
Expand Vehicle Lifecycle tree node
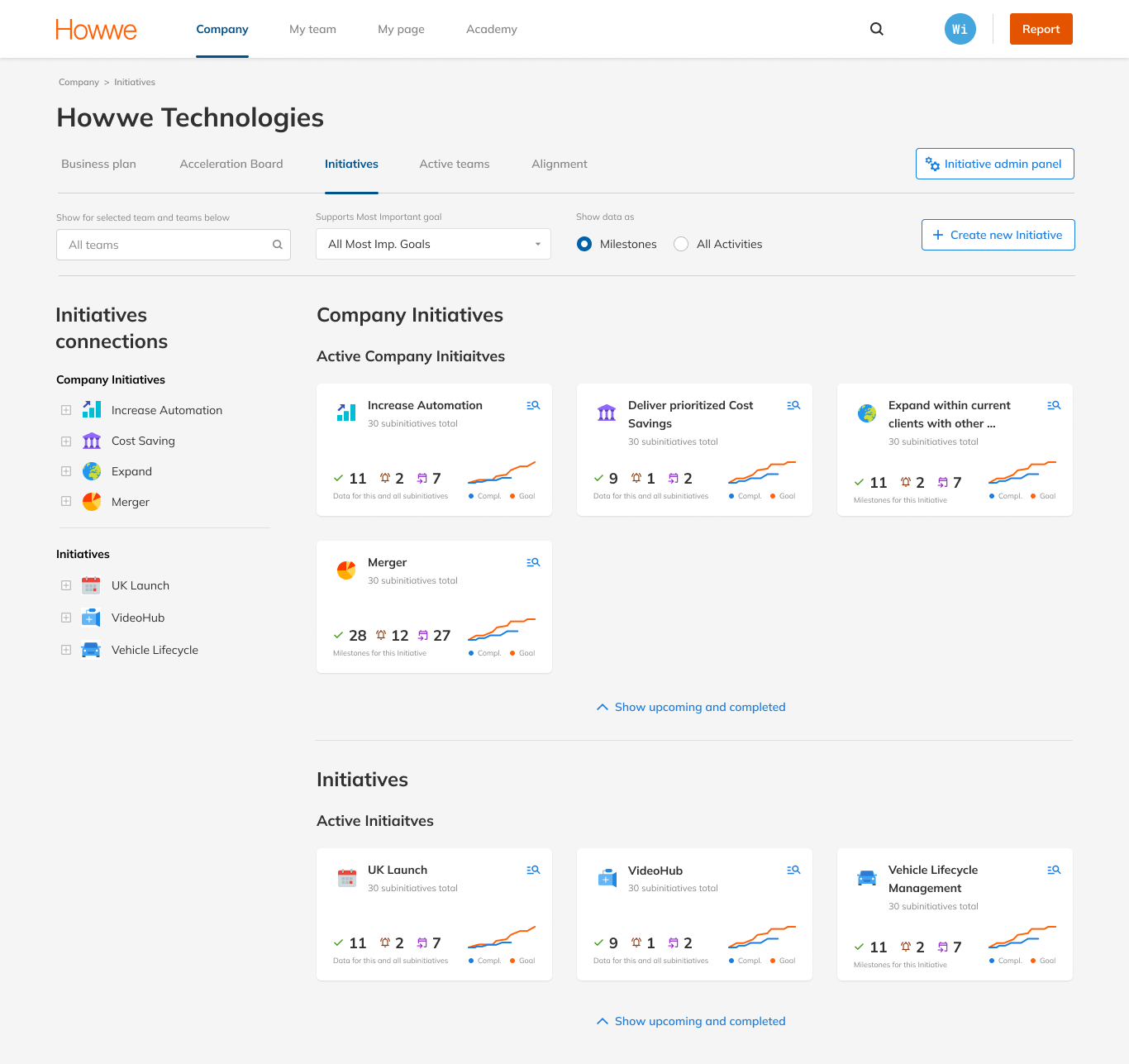pos(66,650)
